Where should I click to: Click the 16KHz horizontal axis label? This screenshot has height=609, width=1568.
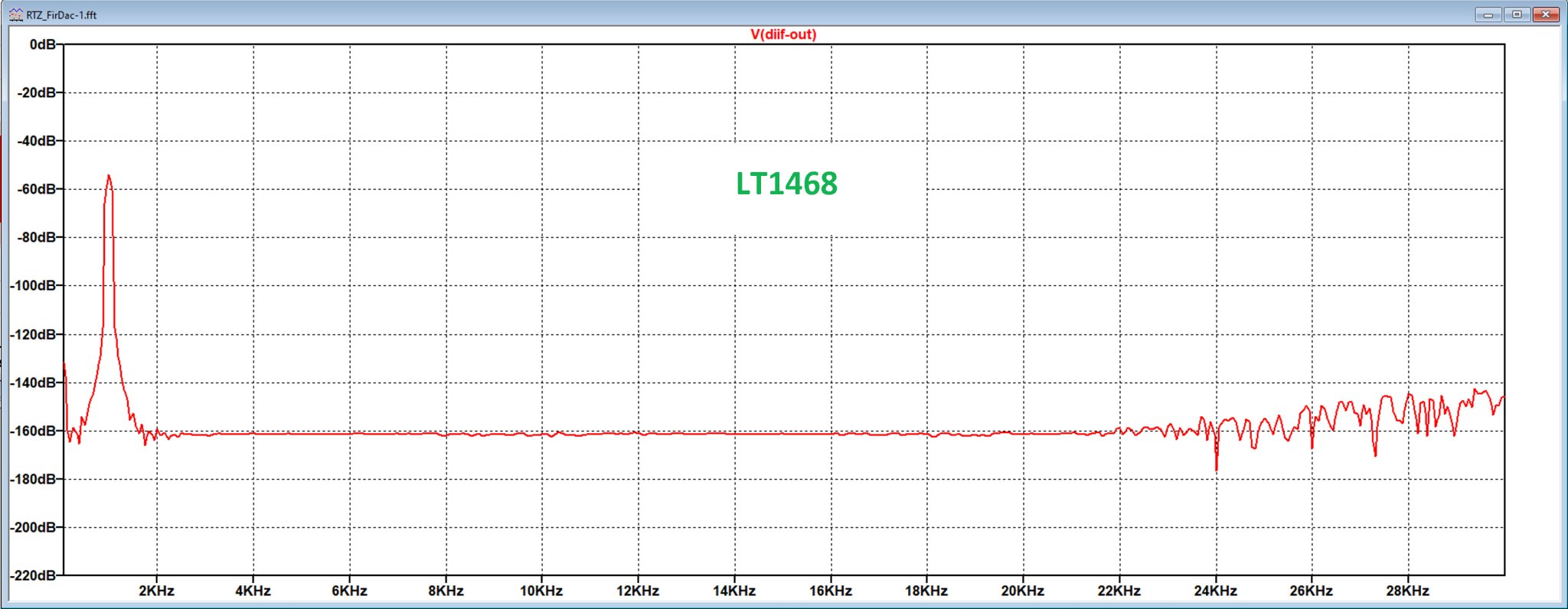click(x=831, y=591)
